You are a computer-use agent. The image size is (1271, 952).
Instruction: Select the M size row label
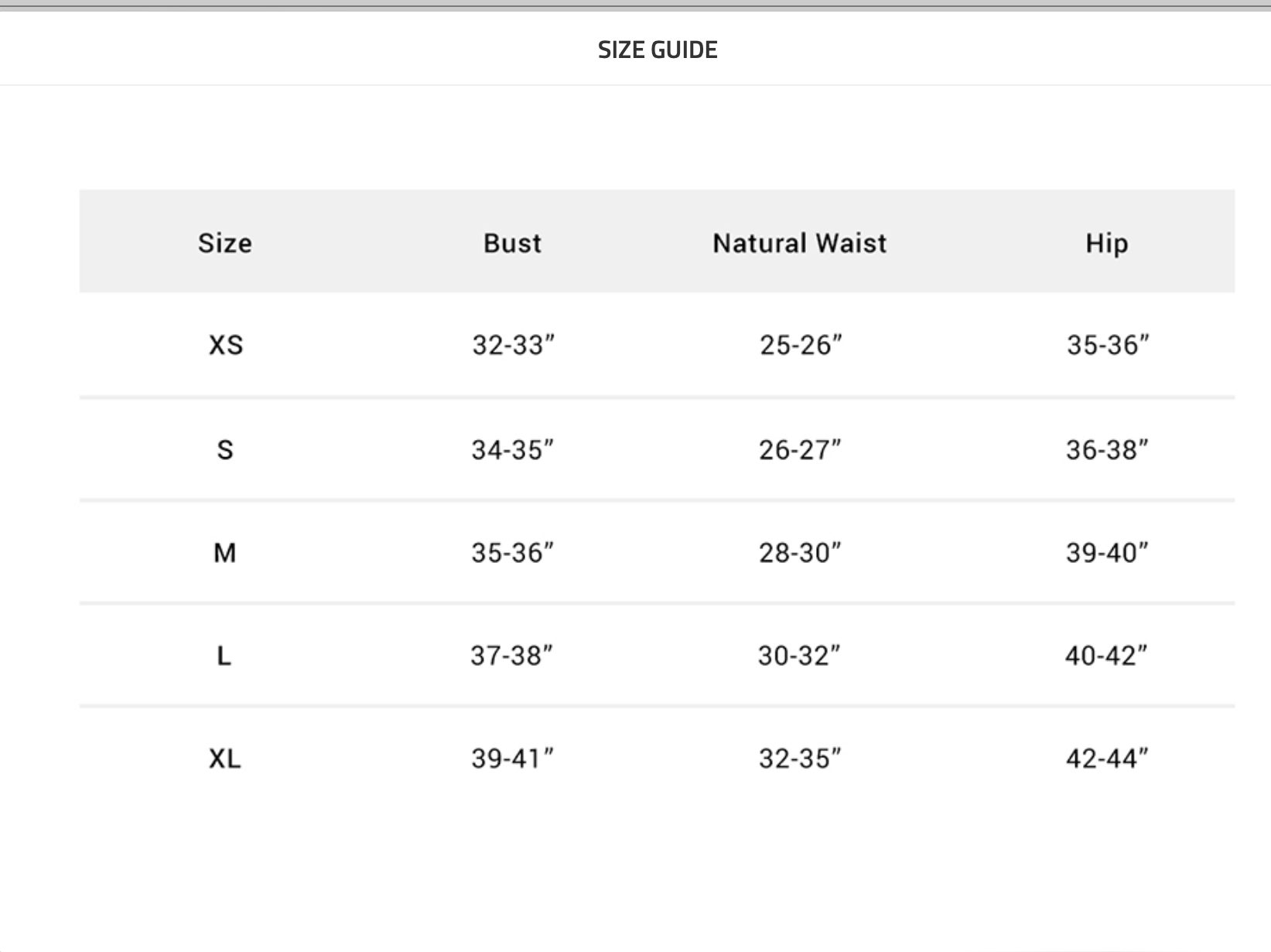click(x=225, y=553)
